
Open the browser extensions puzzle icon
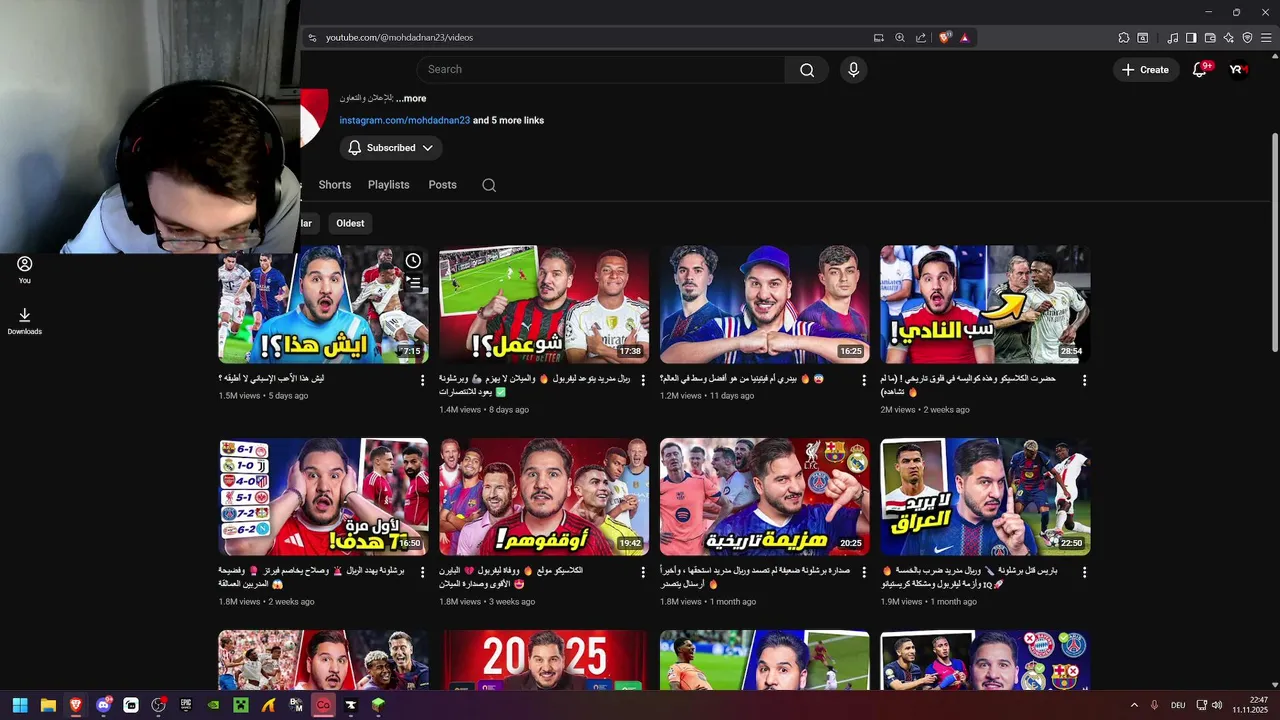point(1124,38)
